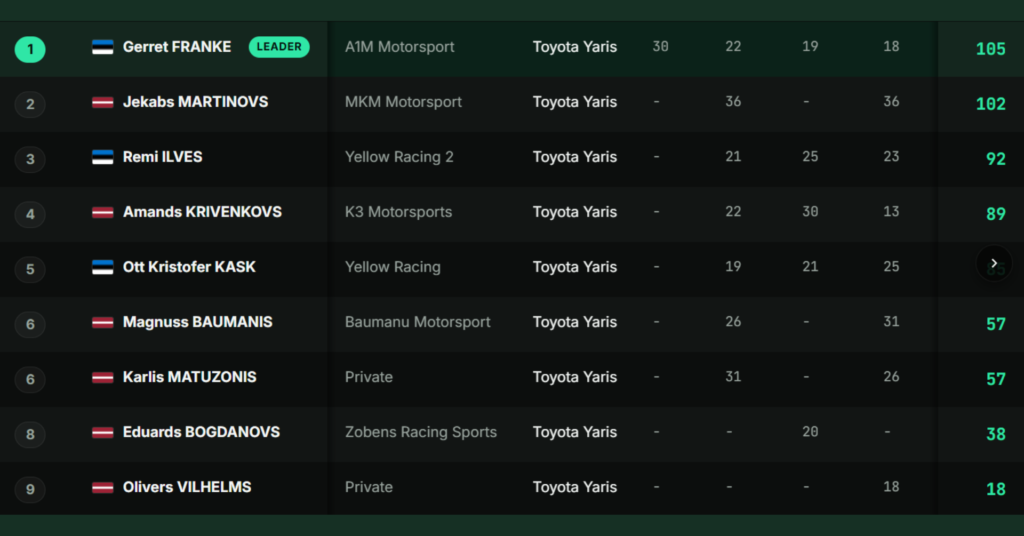Click the position 1 green badge

[x=30, y=50]
